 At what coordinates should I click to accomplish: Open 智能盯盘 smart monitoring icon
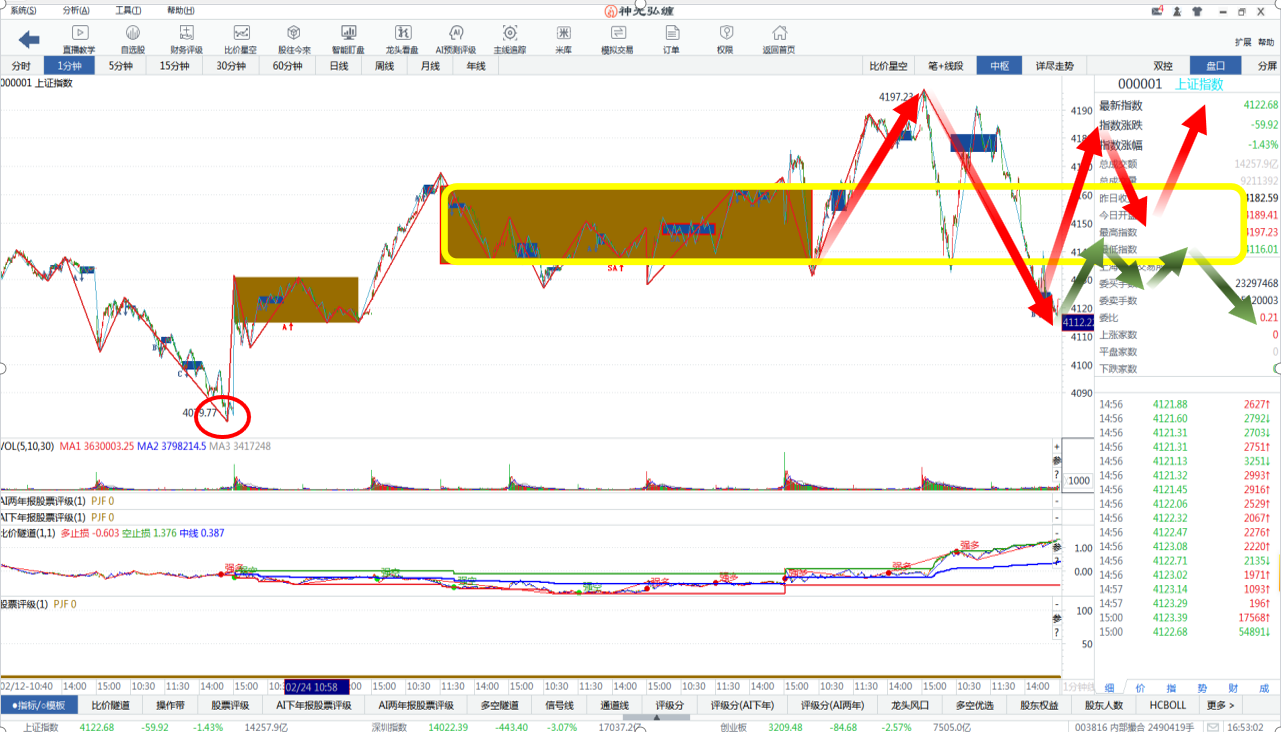(348, 38)
